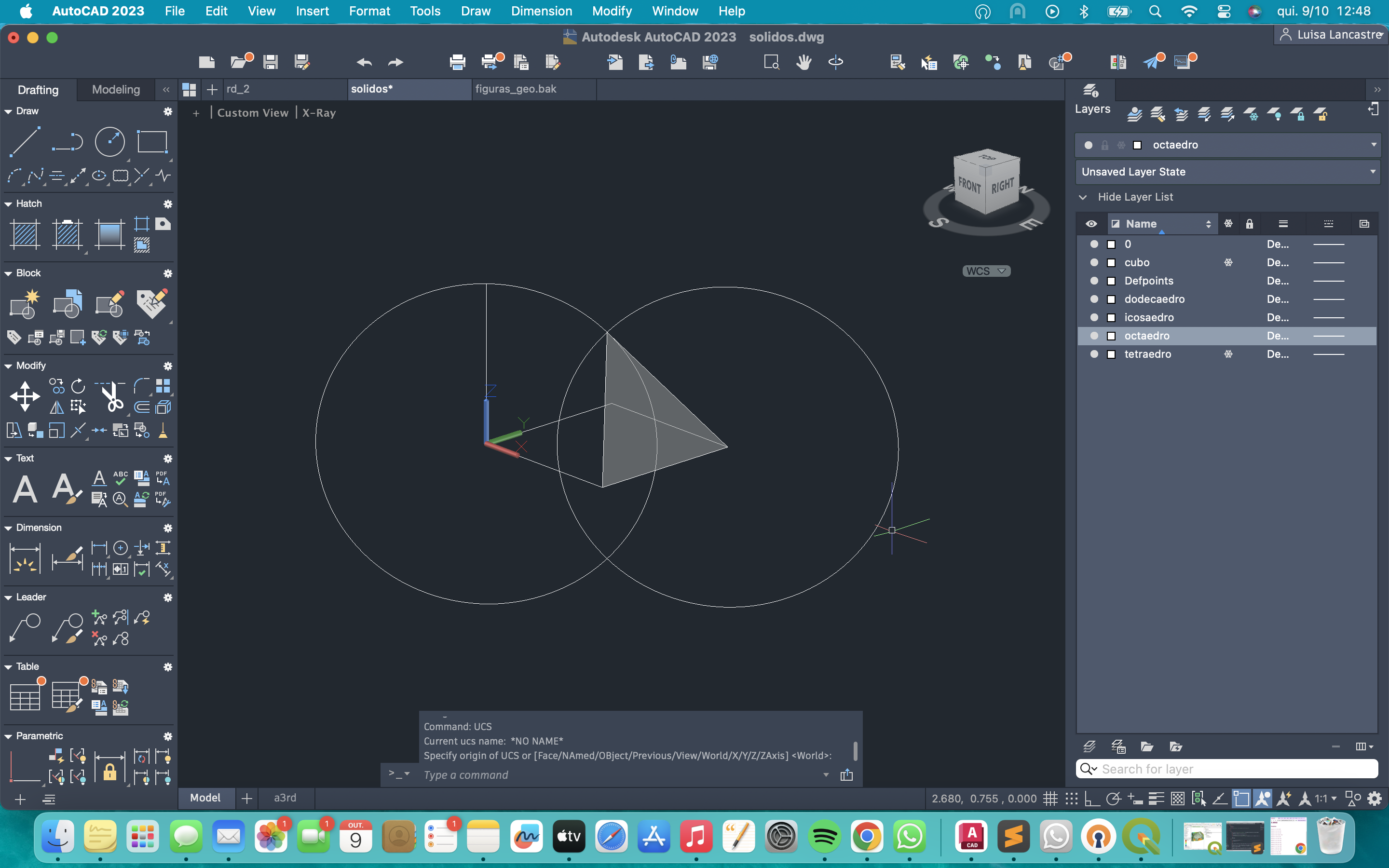Toggle visibility of tetraedro layer
Viewport: 1389px width, 868px height.
(x=1094, y=354)
